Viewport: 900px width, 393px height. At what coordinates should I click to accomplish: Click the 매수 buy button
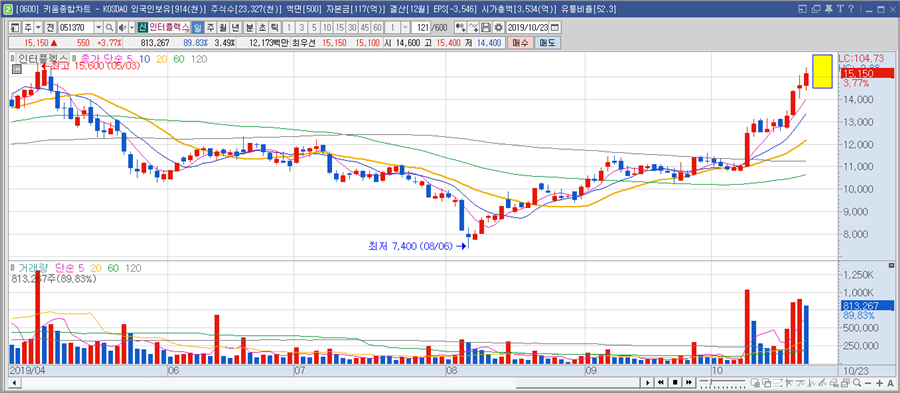[520, 42]
